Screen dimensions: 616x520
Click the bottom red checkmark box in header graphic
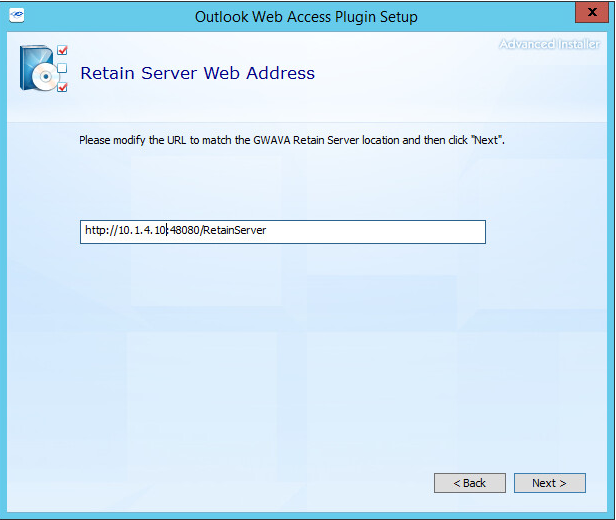click(62, 87)
